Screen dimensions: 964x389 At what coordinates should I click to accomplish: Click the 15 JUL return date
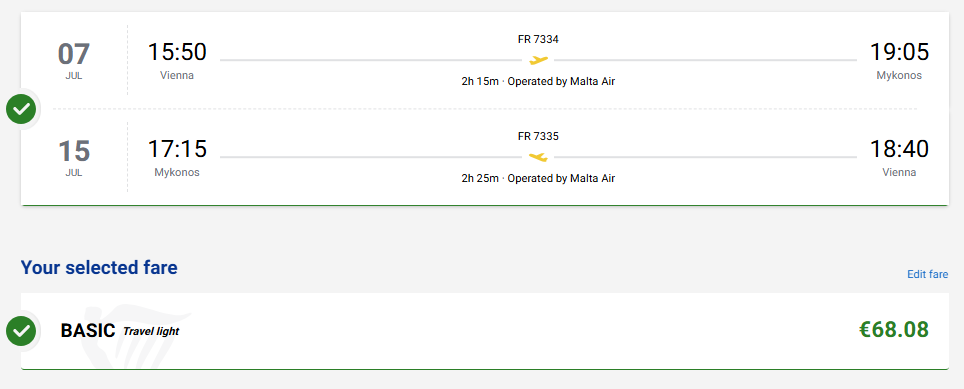74,158
